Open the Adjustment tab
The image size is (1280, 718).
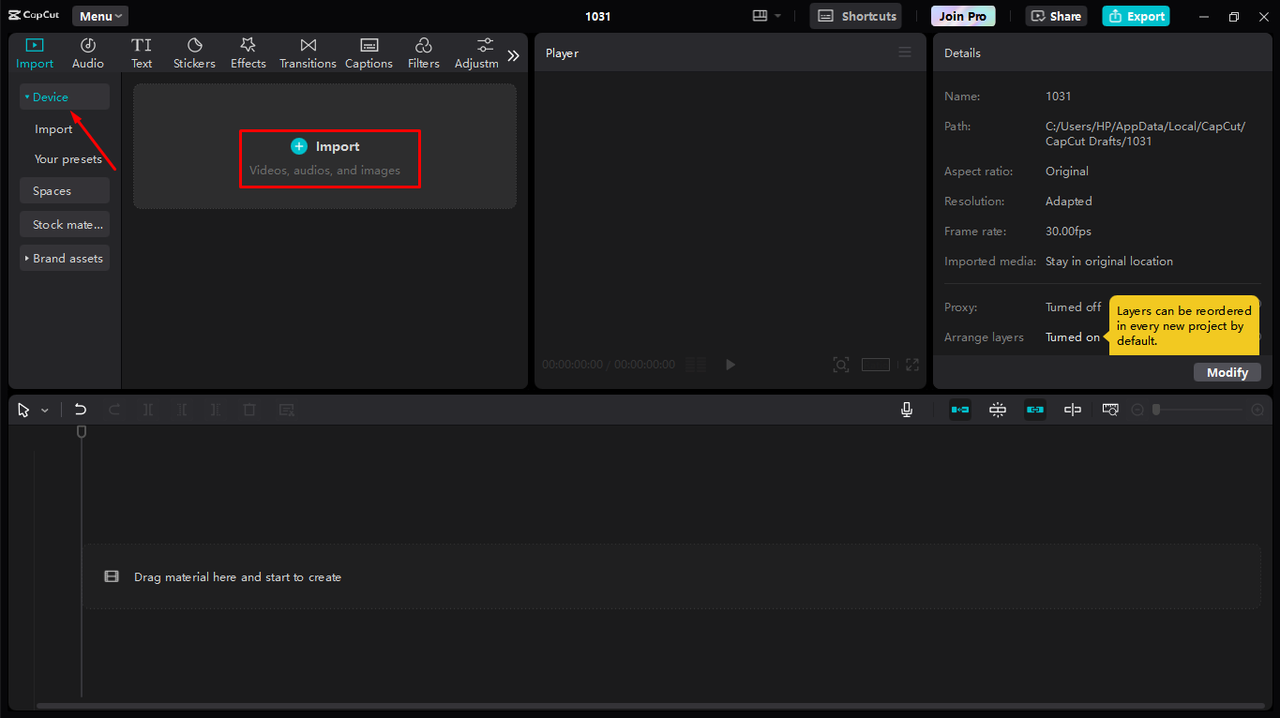[x=477, y=54]
